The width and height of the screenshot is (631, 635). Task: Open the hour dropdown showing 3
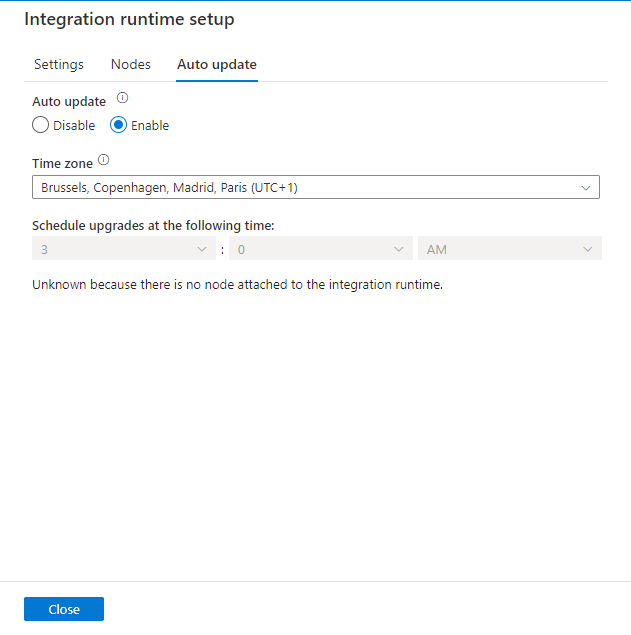point(124,248)
